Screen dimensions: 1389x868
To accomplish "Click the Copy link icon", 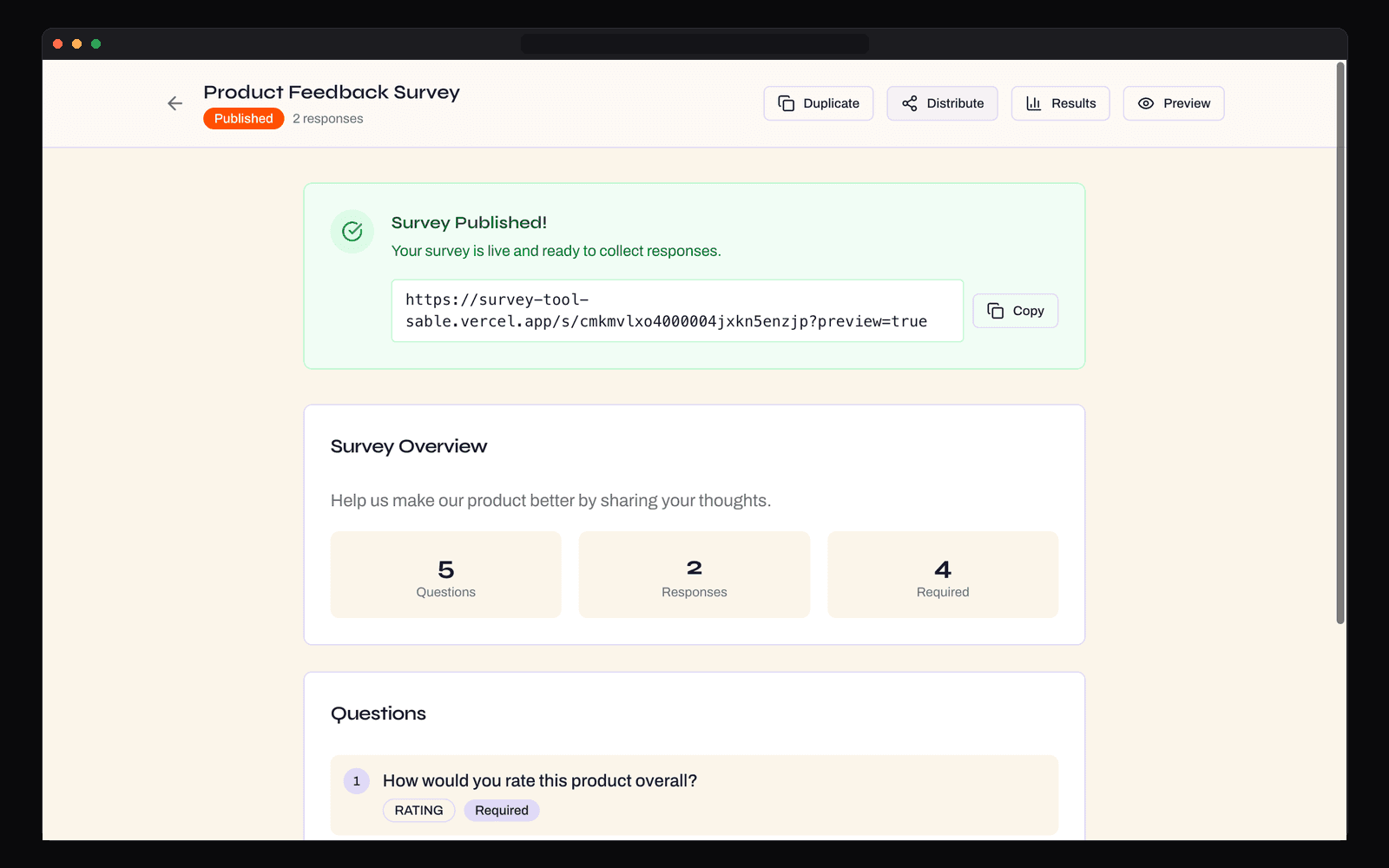I will click(x=995, y=310).
